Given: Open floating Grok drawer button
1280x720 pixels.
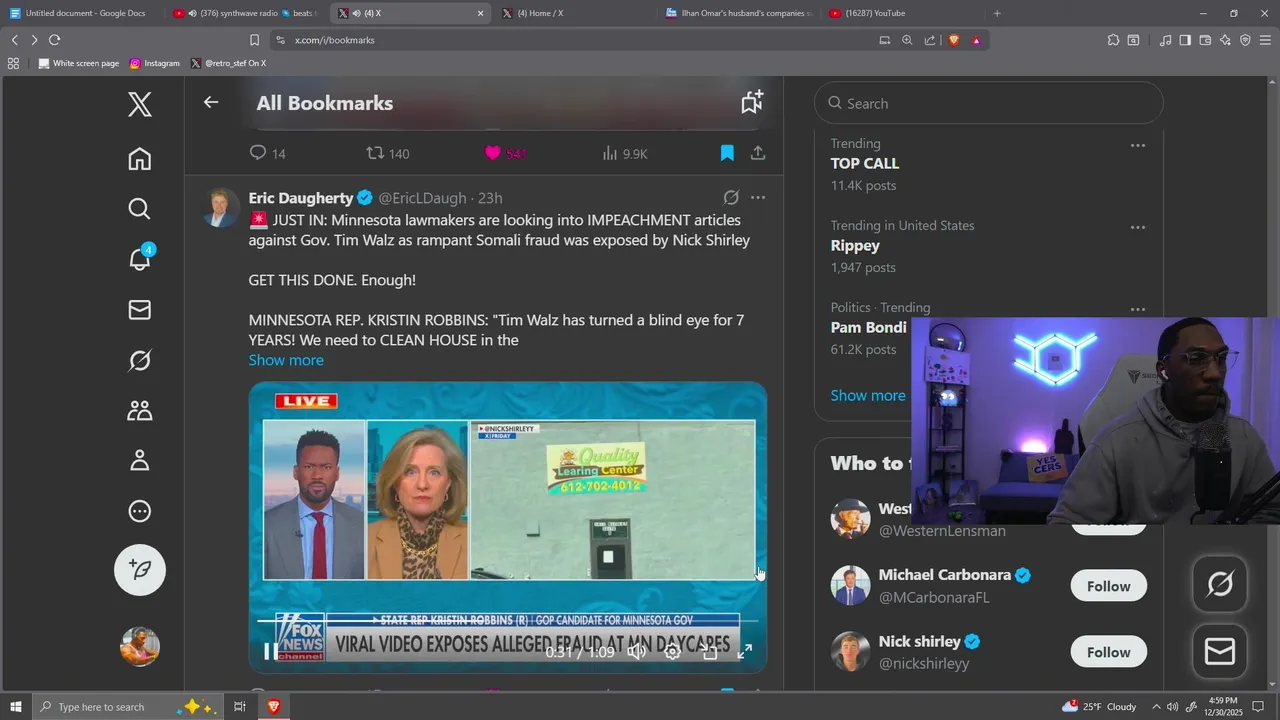Looking at the screenshot, I should click(1220, 584).
